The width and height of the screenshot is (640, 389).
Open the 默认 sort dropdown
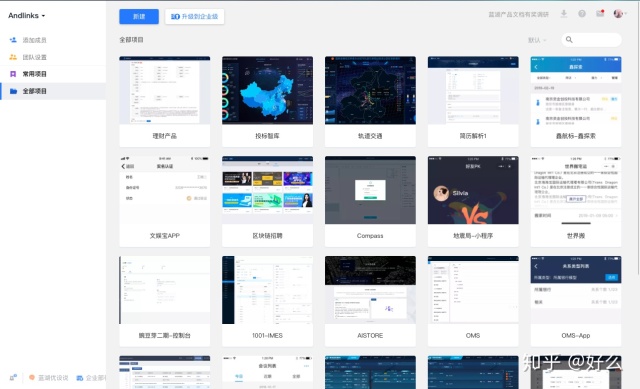click(x=537, y=40)
